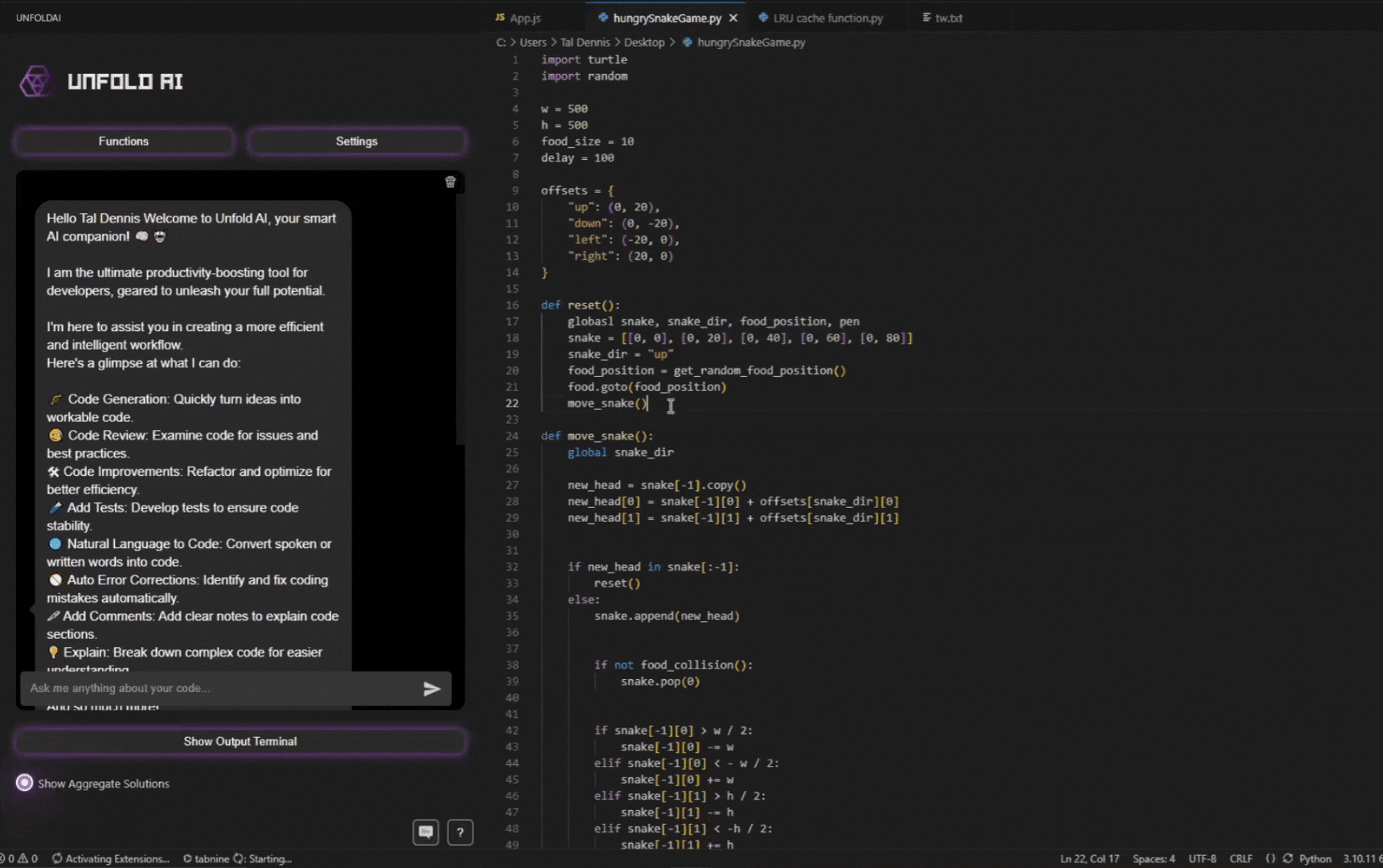Click the Unfold AI logo icon
Screen dimensions: 1383x868
click(35, 81)
